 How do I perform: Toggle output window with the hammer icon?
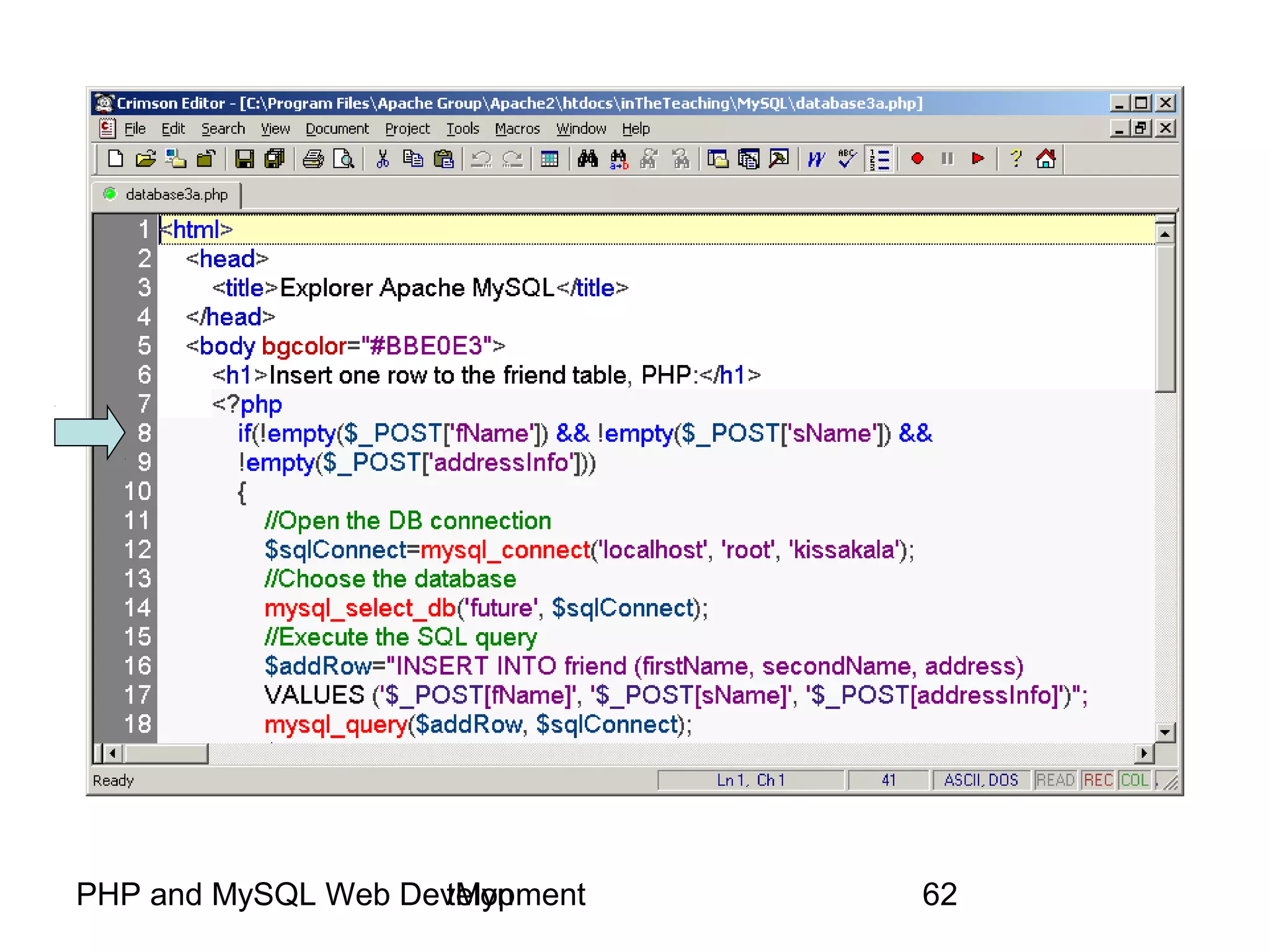pyautogui.click(x=779, y=159)
